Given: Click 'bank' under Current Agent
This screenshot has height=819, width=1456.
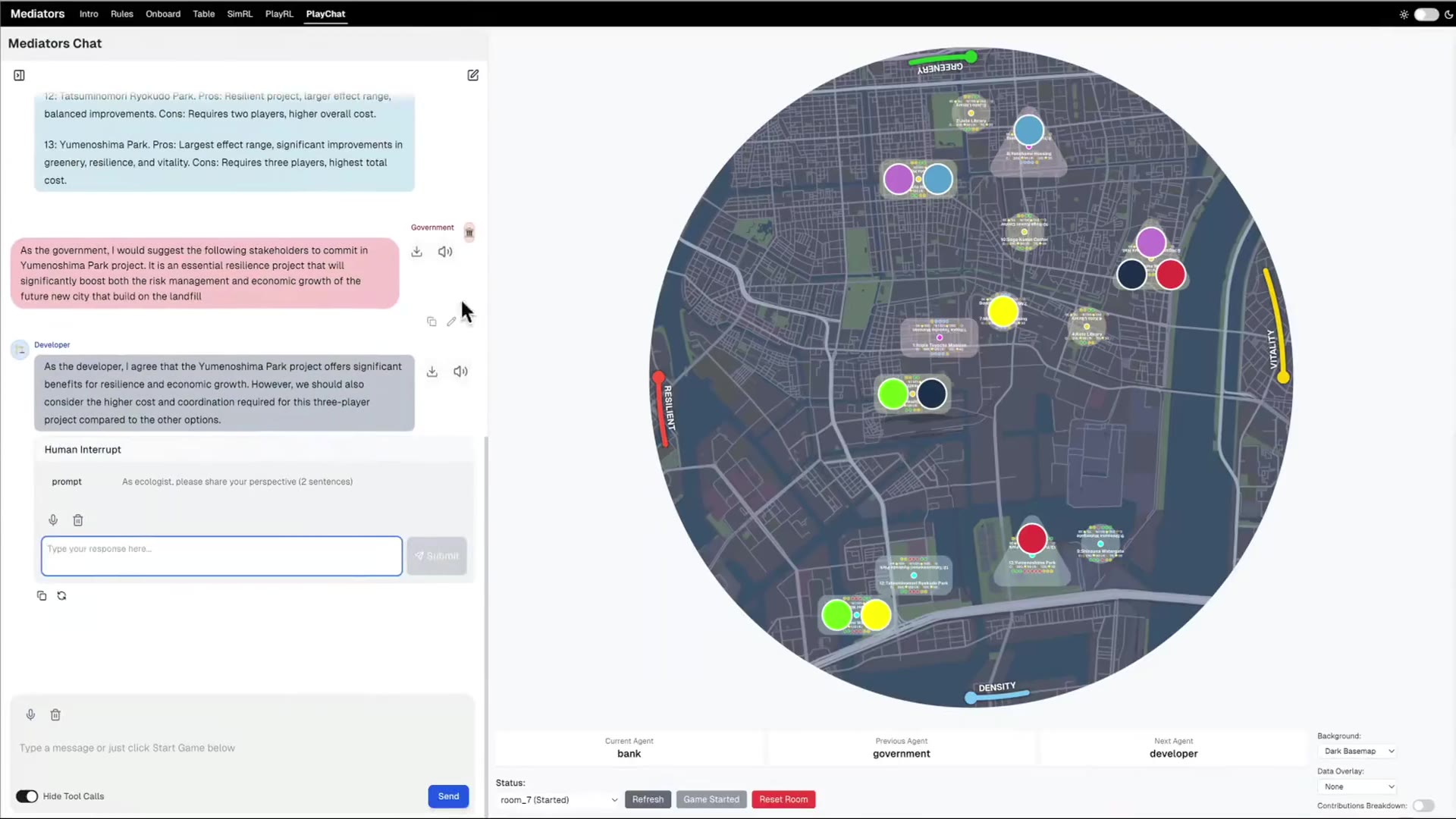Looking at the screenshot, I should tap(629, 754).
